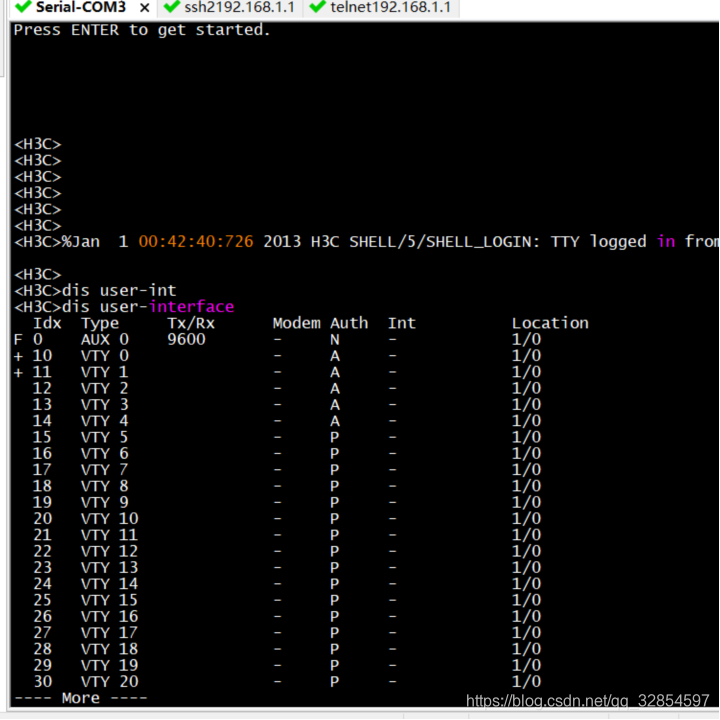
Task: Click the Tx/Rx column header
Action: click(x=191, y=323)
